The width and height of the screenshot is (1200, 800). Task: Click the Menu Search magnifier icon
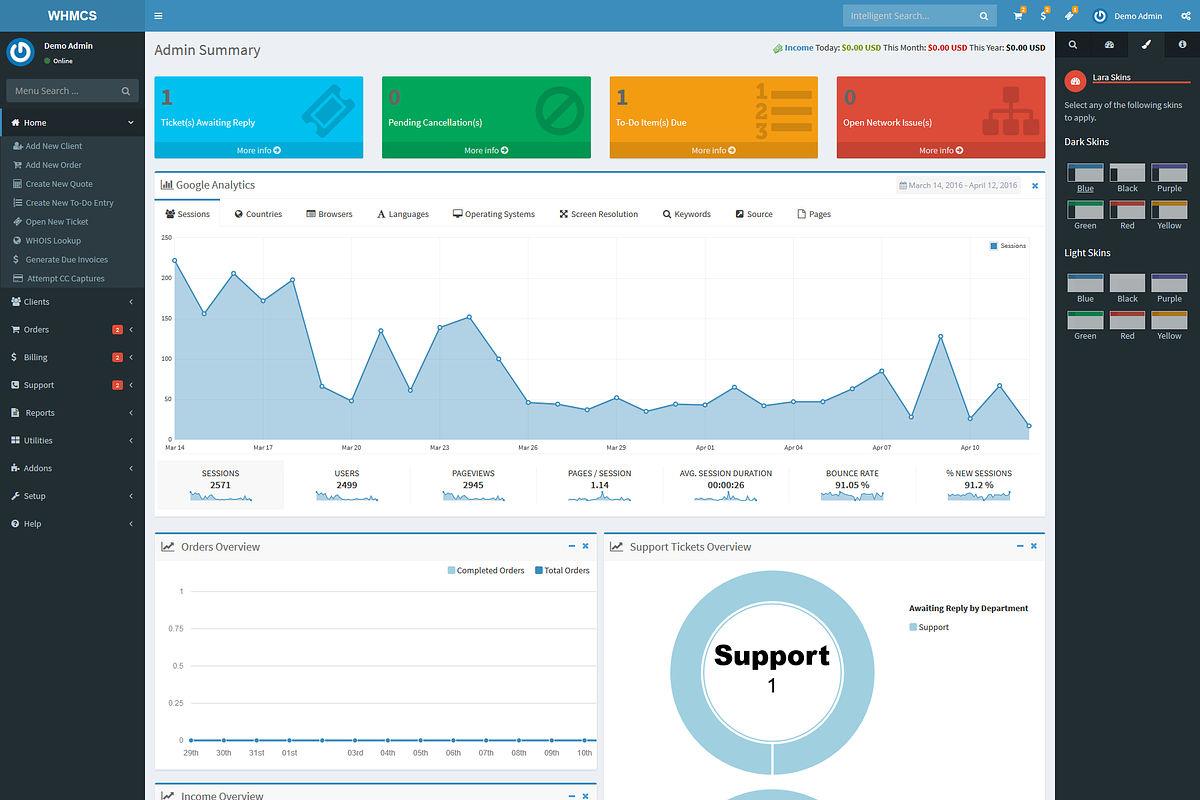point(126,91)
